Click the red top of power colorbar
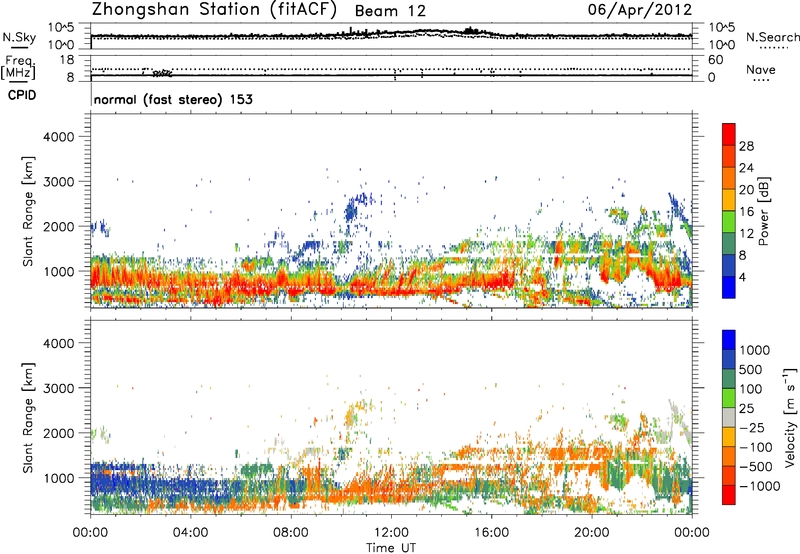Screen dimensions: 800x554 click(x=729, y=134)
